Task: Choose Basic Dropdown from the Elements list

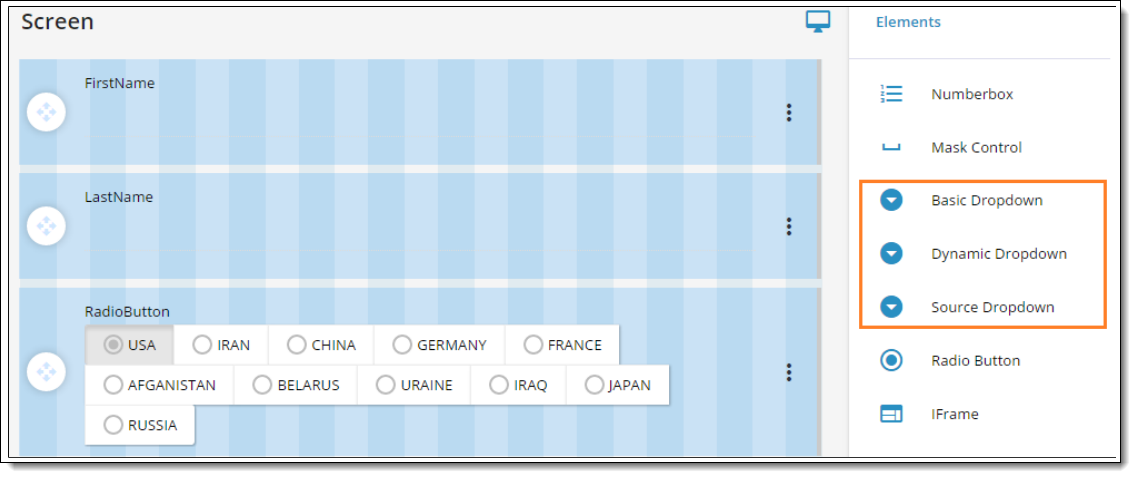Action: click(x=986, y=201)
